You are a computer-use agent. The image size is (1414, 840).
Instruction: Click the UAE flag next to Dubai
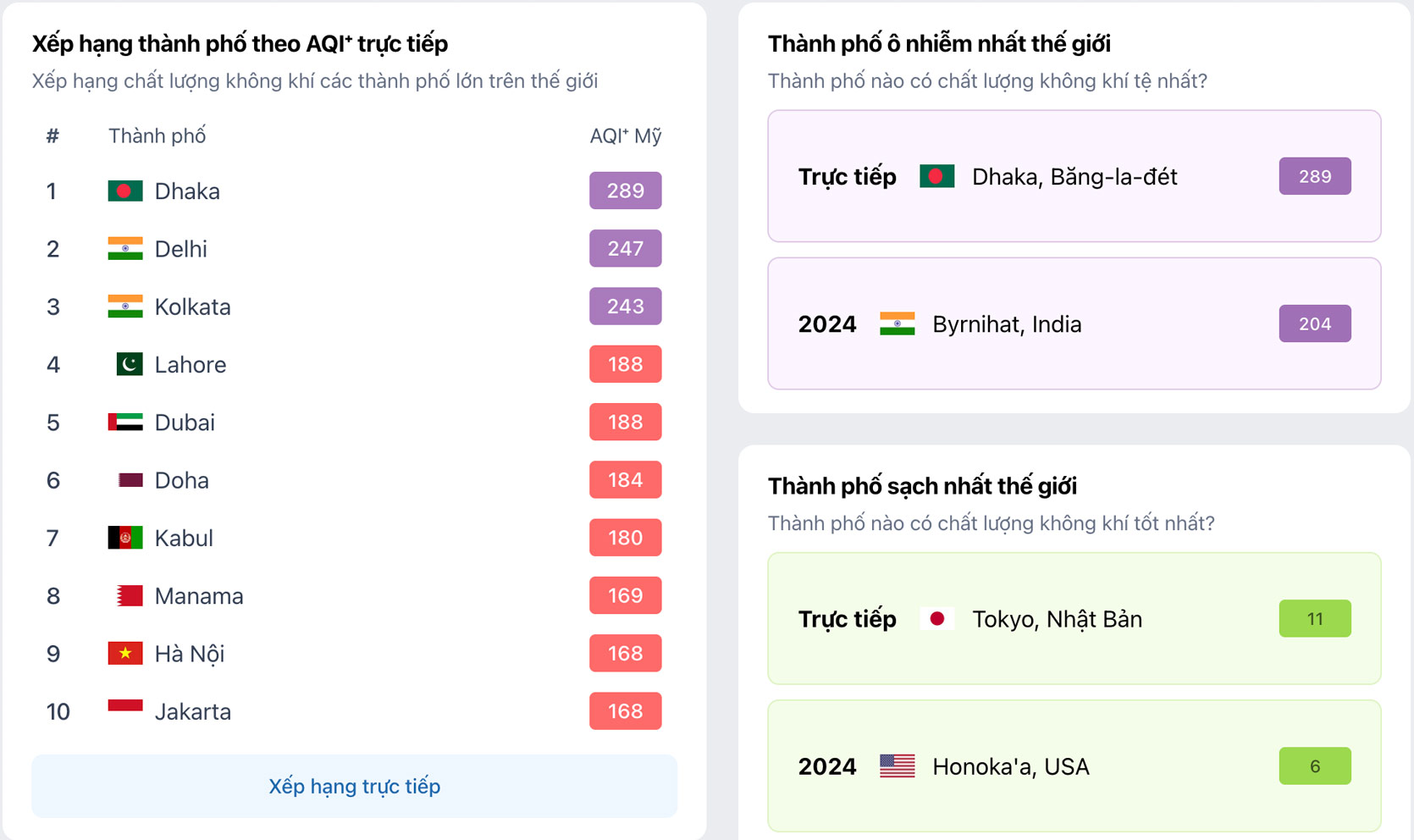[x=124, y=423]
